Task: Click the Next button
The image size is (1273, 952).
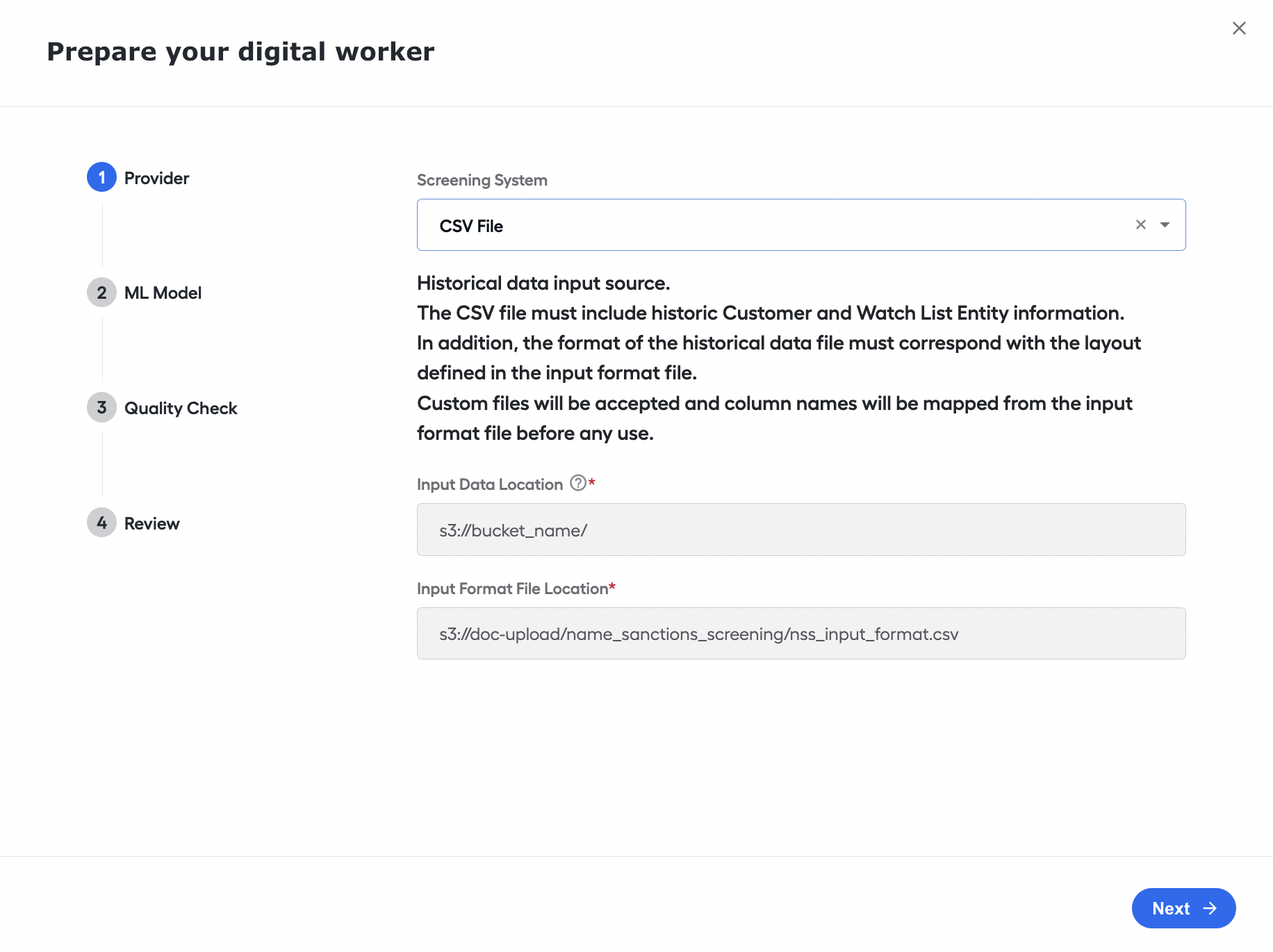Action: click(x=1183, y=908)
